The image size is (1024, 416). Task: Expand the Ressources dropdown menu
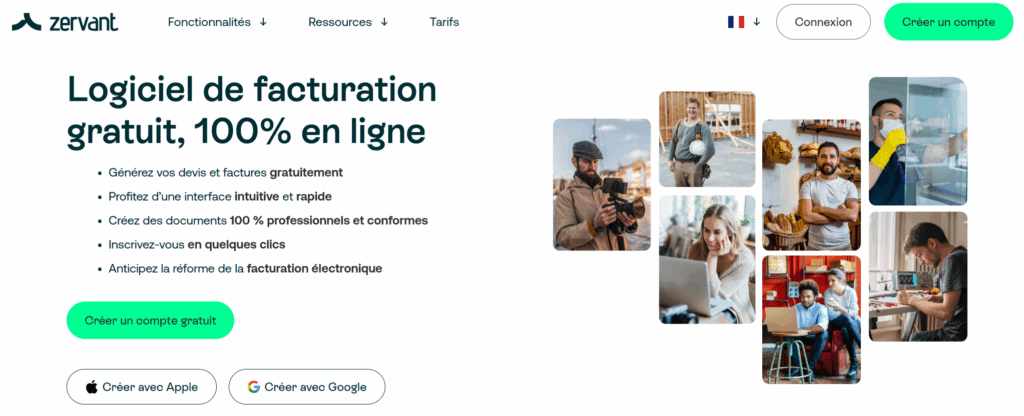(348, 22)
